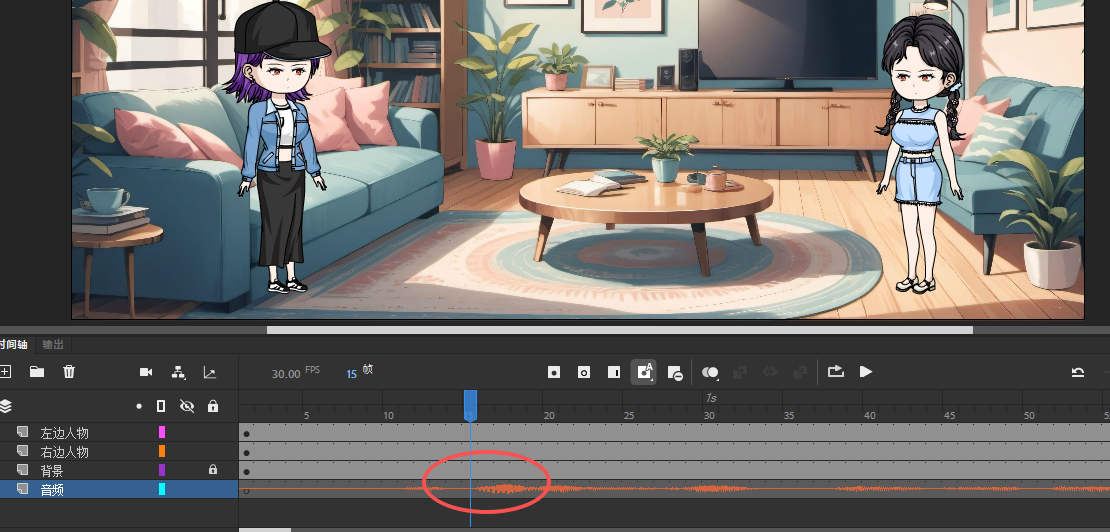Toggle hide all layers eye icon
1110x532 pixels.
186,407
